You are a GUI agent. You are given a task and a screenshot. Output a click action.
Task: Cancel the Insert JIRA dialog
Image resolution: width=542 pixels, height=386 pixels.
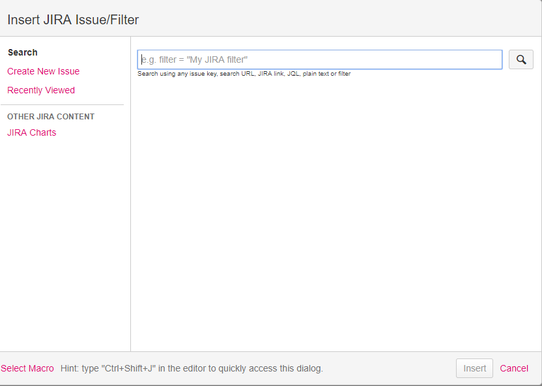(514, 368)
